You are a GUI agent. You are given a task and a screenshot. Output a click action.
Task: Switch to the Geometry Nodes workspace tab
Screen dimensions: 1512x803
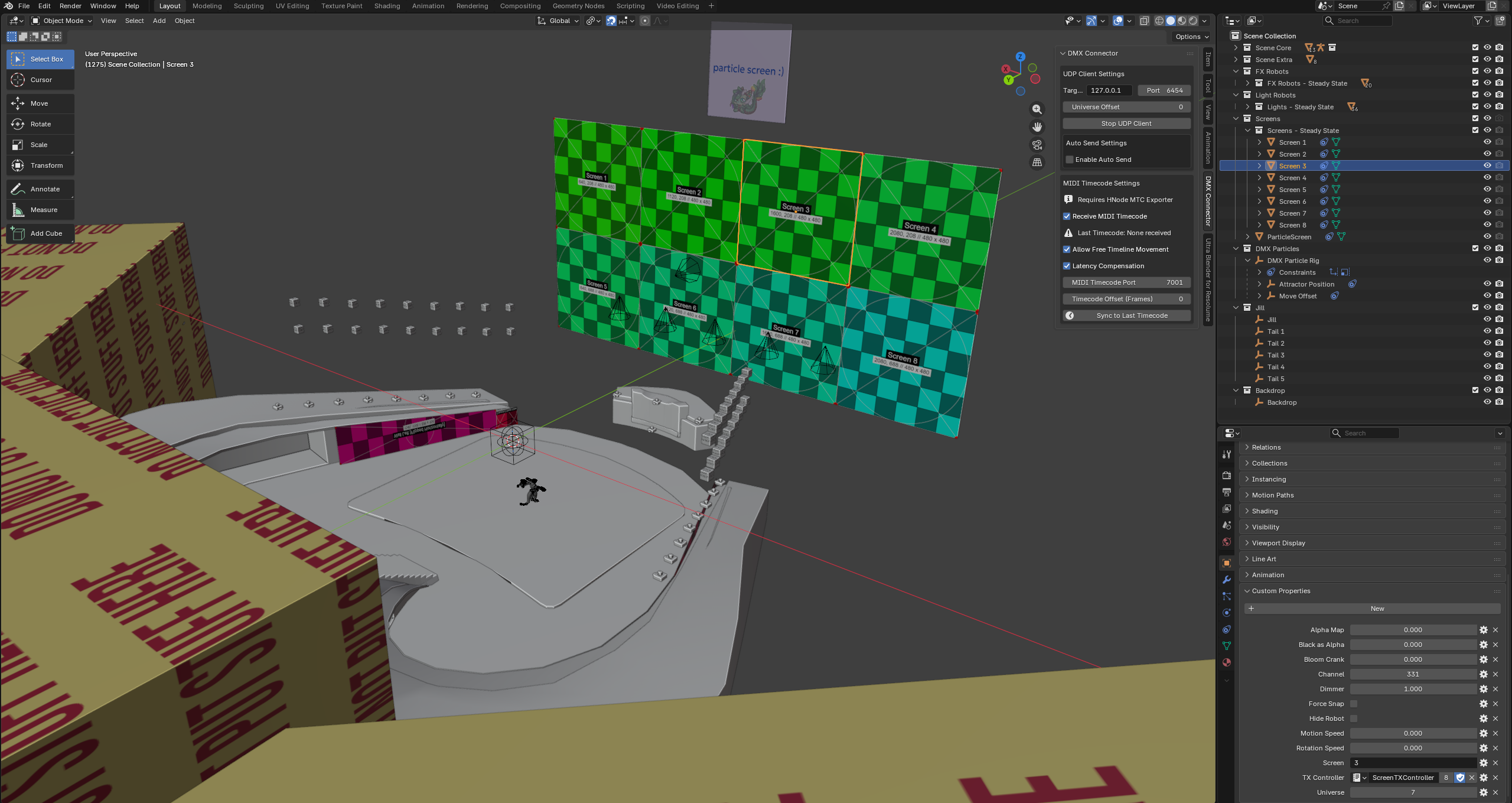pos(578,6)
